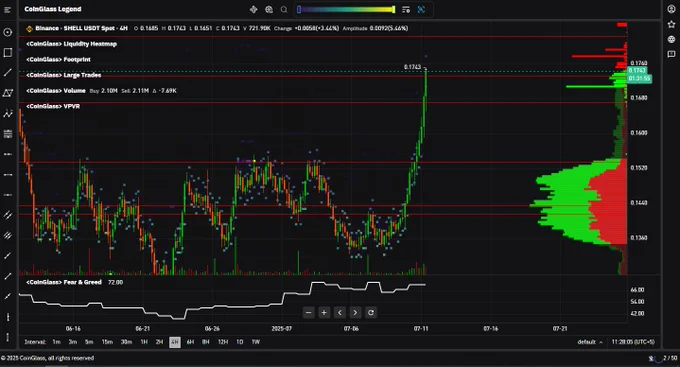Viewport: 680px width, 367px height.
Task: Click the Fear & Greed indicator label
Action: [64, 282]
